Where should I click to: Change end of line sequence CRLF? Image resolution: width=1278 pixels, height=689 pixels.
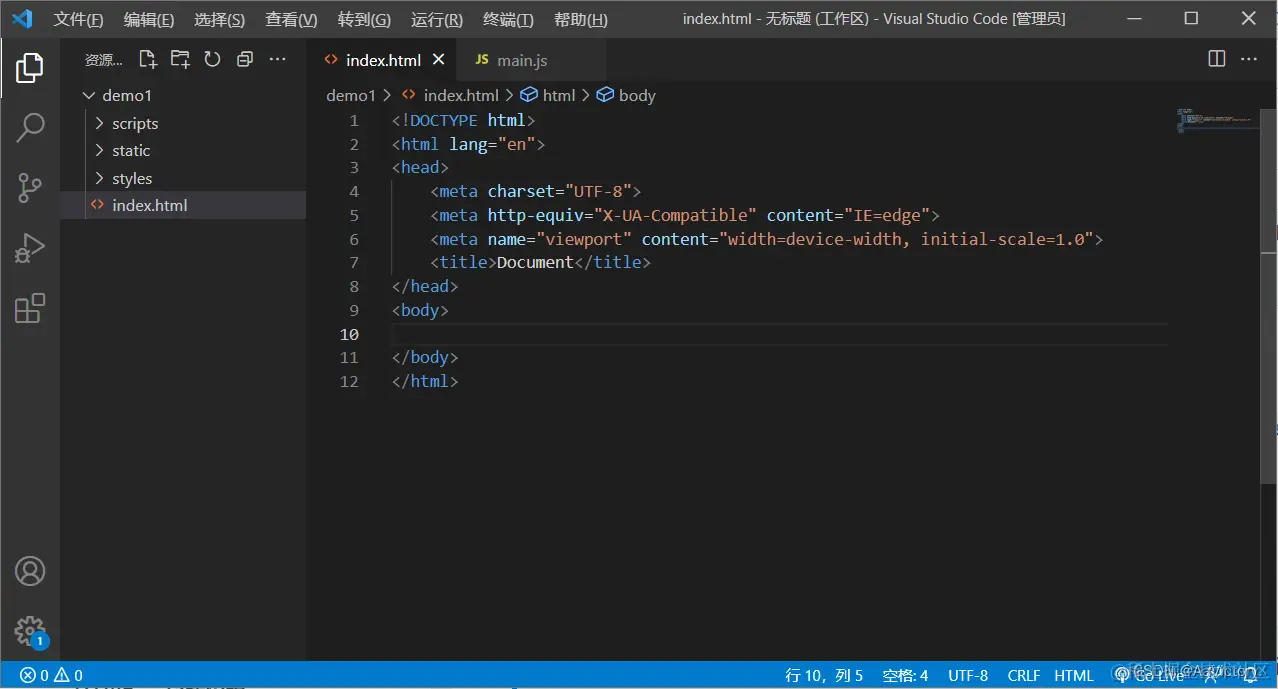coord(1024,675)
